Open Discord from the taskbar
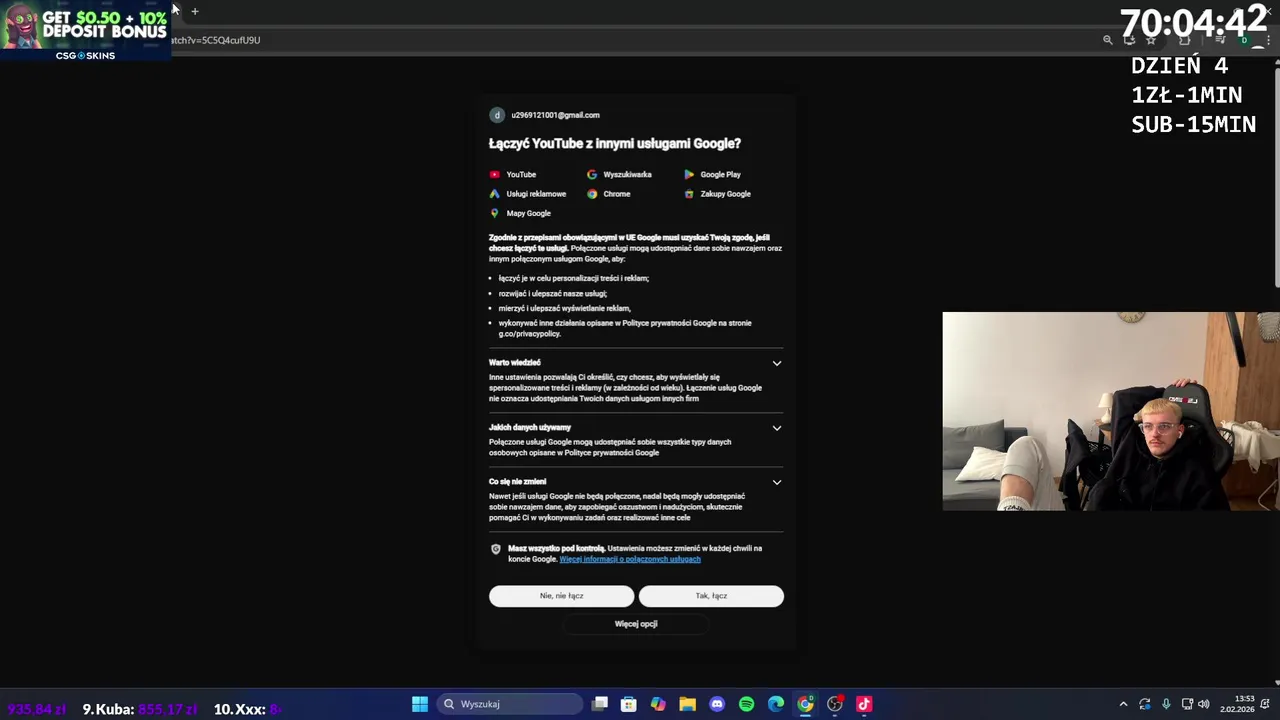The width and height of the screenshot is (1280, 720). tap(717, 704)
